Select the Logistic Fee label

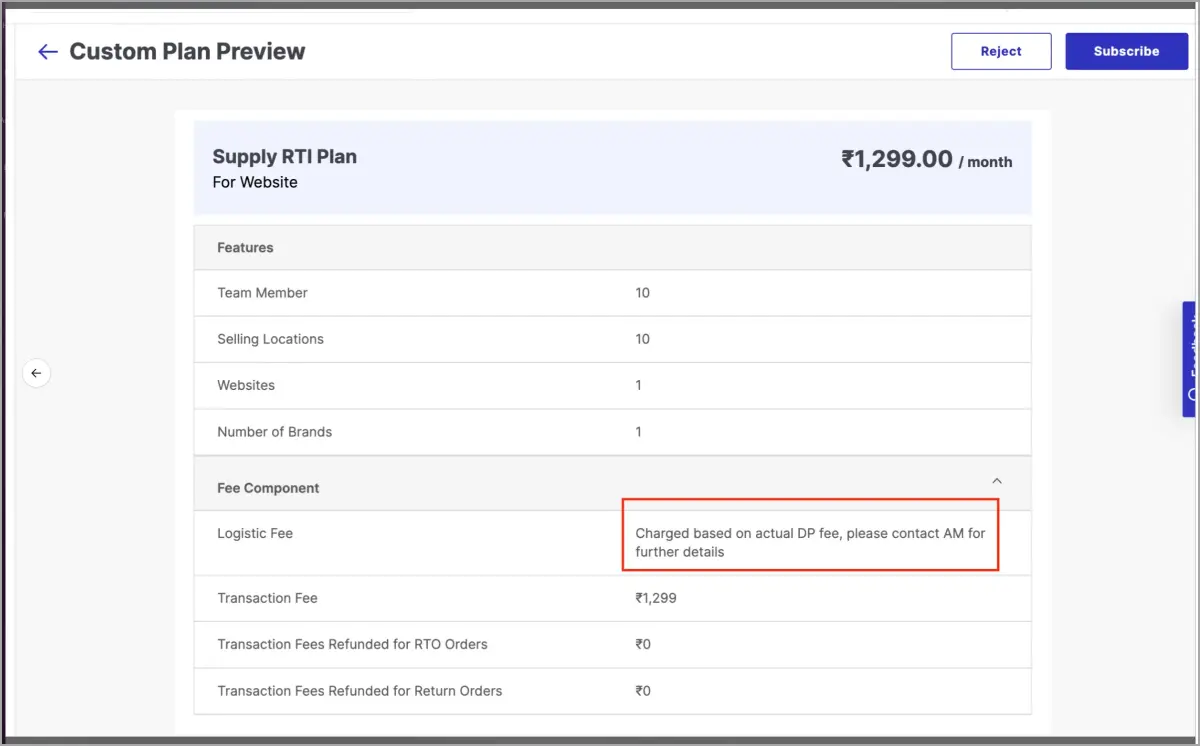(x=255, y=533)
